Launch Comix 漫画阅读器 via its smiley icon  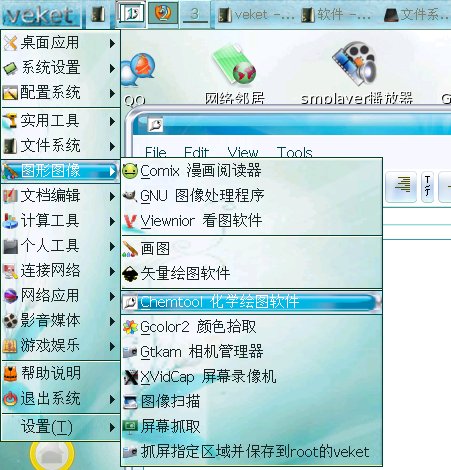[130, 171]
